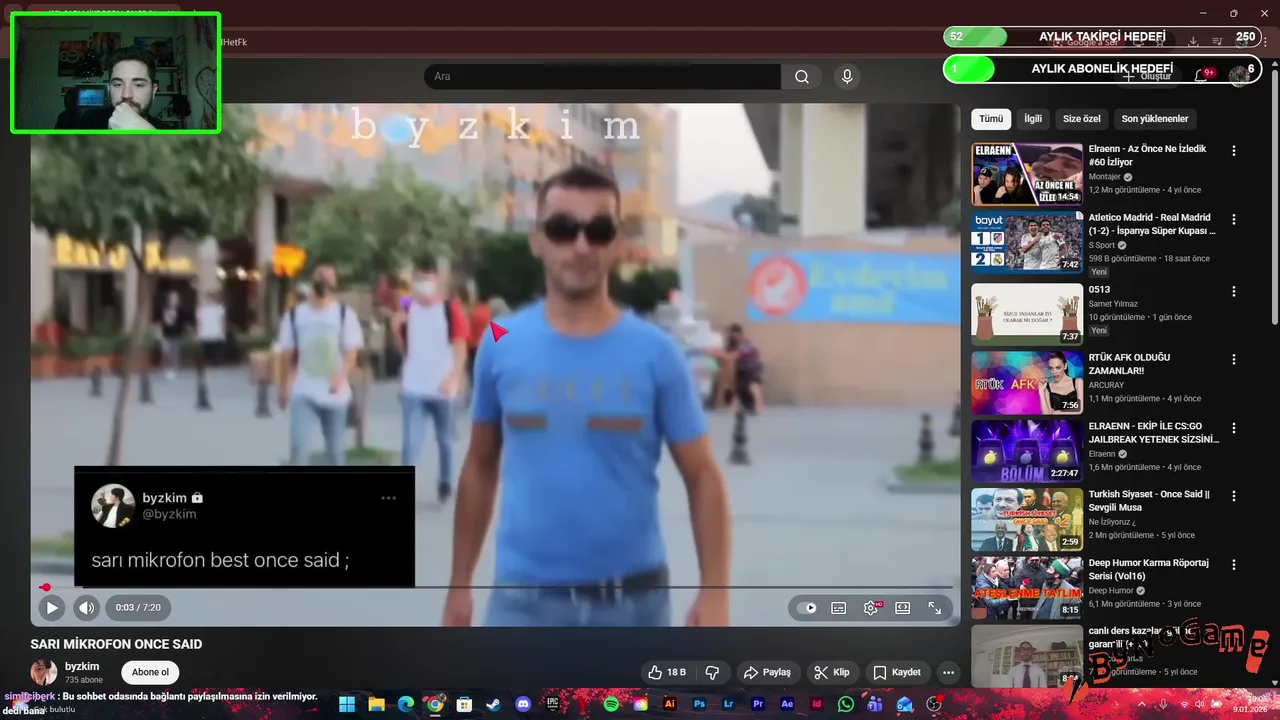Open options for Atletico Madrid video
This screenshot has width=1280, height=720.
[1234, 219]
